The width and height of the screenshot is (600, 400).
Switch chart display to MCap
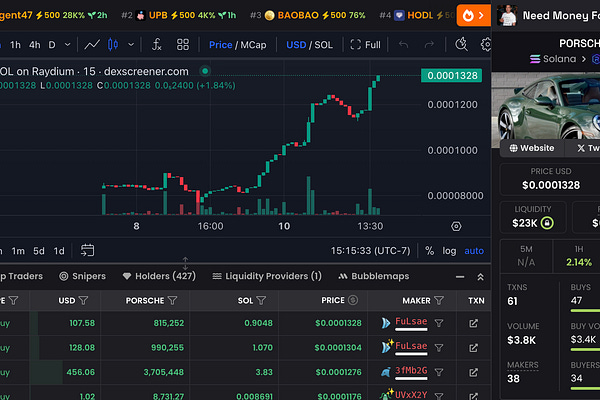point(253,45)
